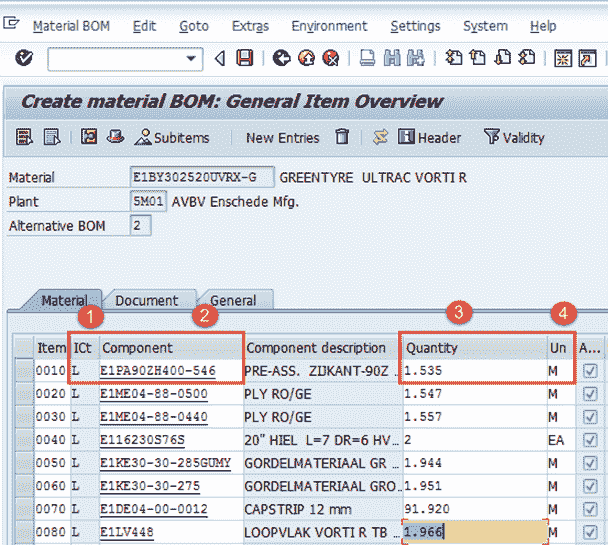Click the green checkmark Enter icon

[x=24, y=59]
